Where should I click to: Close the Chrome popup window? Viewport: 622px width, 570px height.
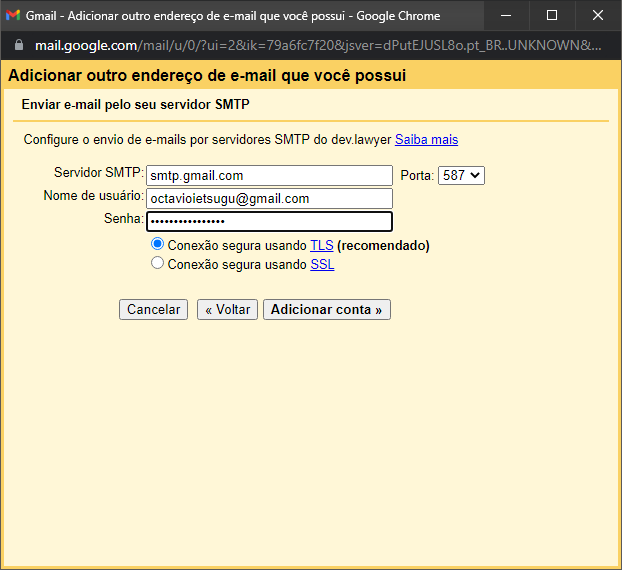pyautogui.click(x=598, y=15)
